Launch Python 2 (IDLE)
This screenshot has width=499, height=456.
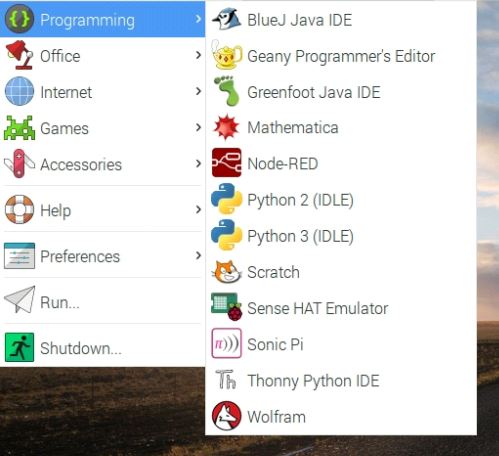341,199
